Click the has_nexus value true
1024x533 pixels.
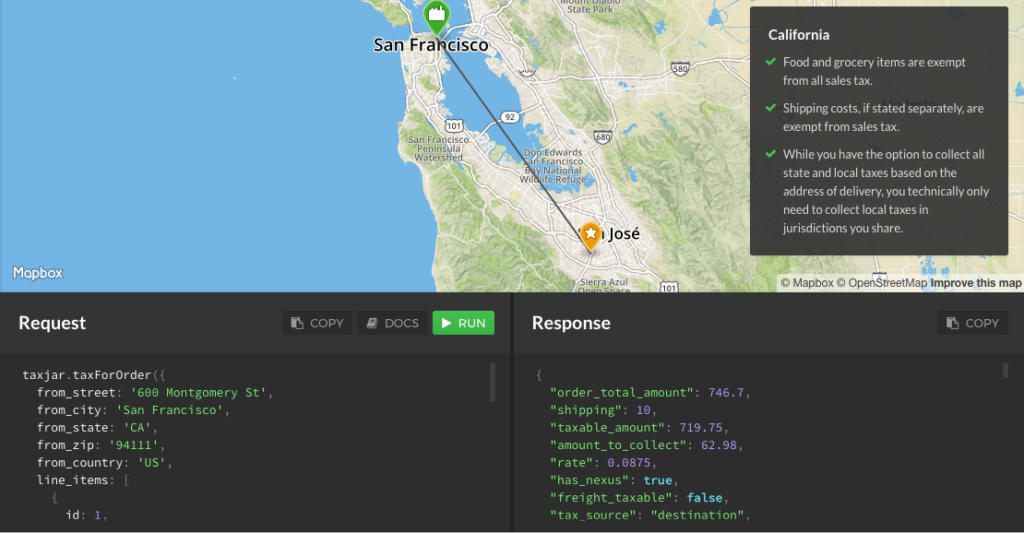(x=658, y=480)
